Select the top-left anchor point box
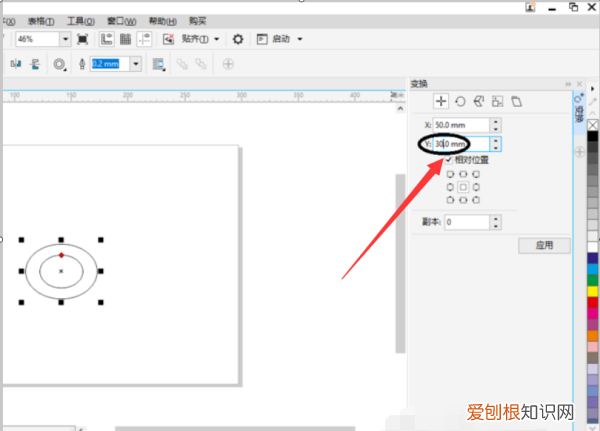The height and width of the screenshot is (431, 600). pyautogui.click(x=450, y=173)
